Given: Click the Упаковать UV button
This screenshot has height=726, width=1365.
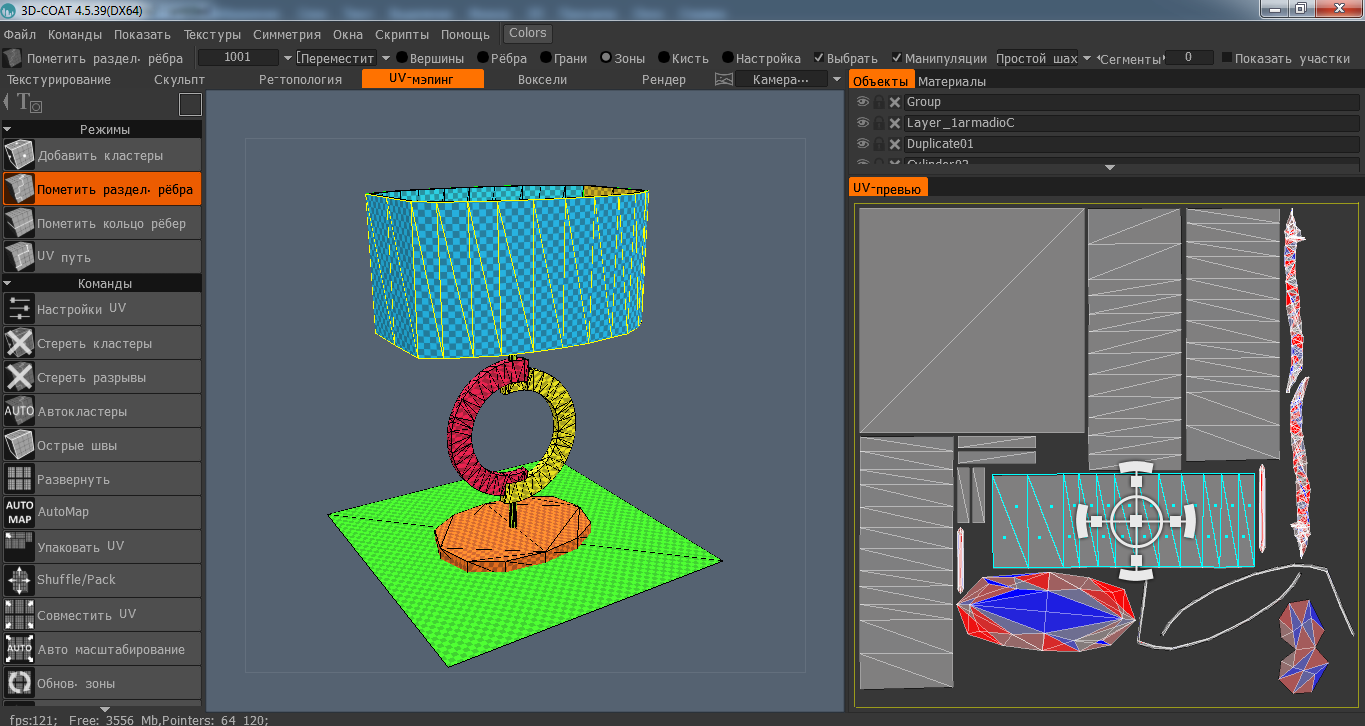Looking at the screenshot, I should point(80,546).
